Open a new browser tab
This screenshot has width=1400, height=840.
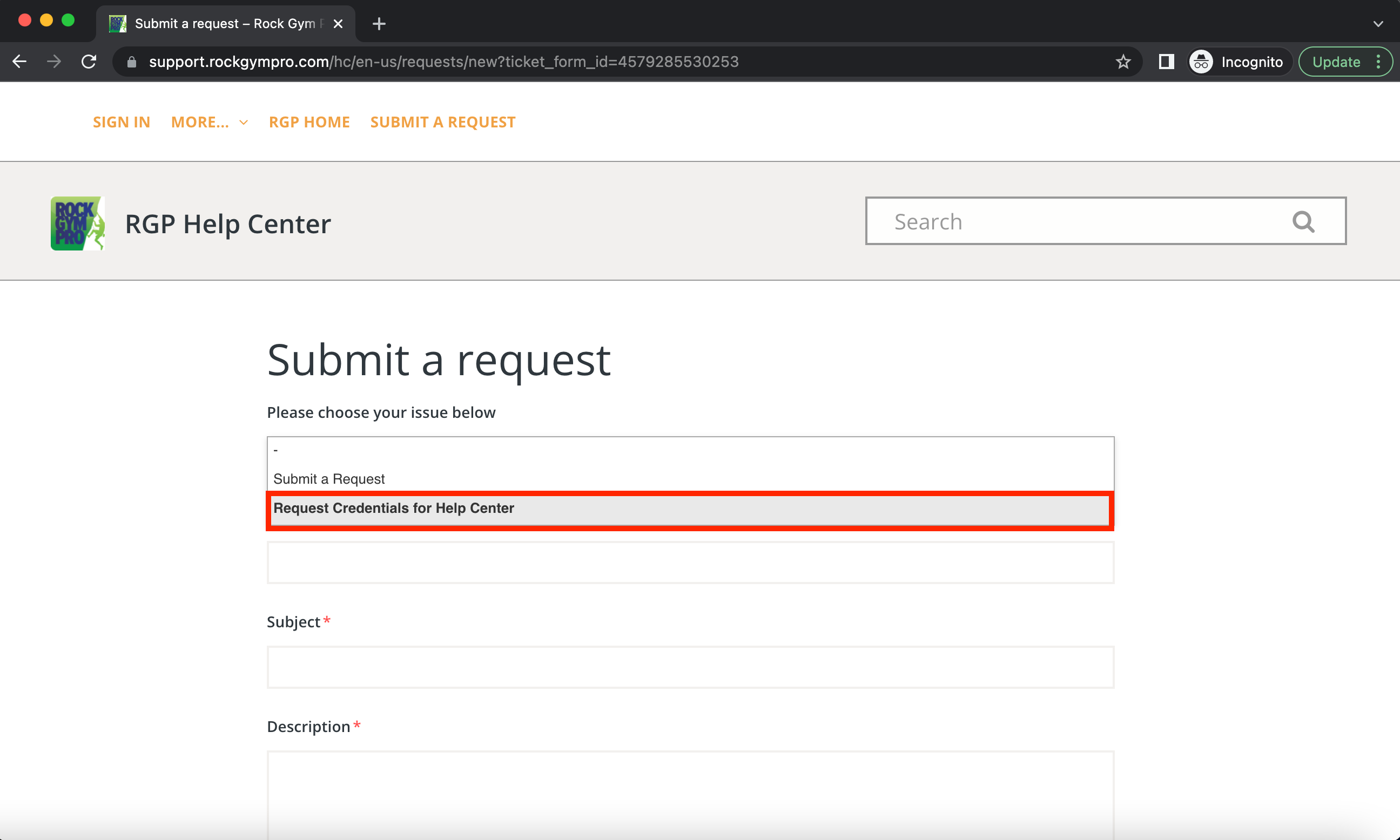click(379, 24)
